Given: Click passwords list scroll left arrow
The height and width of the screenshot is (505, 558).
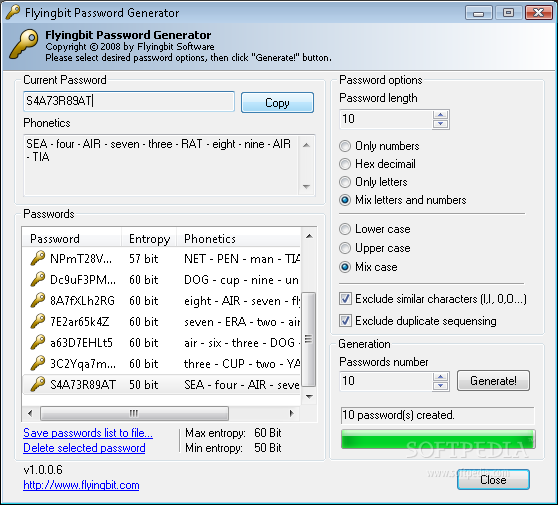Looking at the screenshot, I should pos(30,413).
